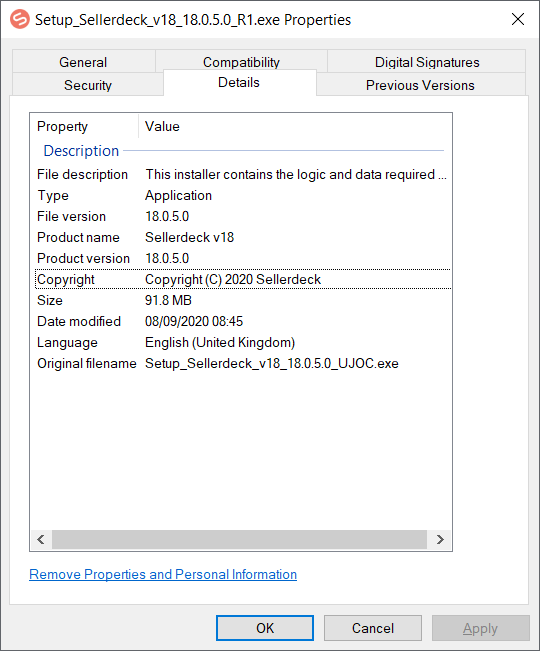Viewport: 540px width, 651px height.
Task: Collapse the Description group heading
Action: tap(81, 151)
